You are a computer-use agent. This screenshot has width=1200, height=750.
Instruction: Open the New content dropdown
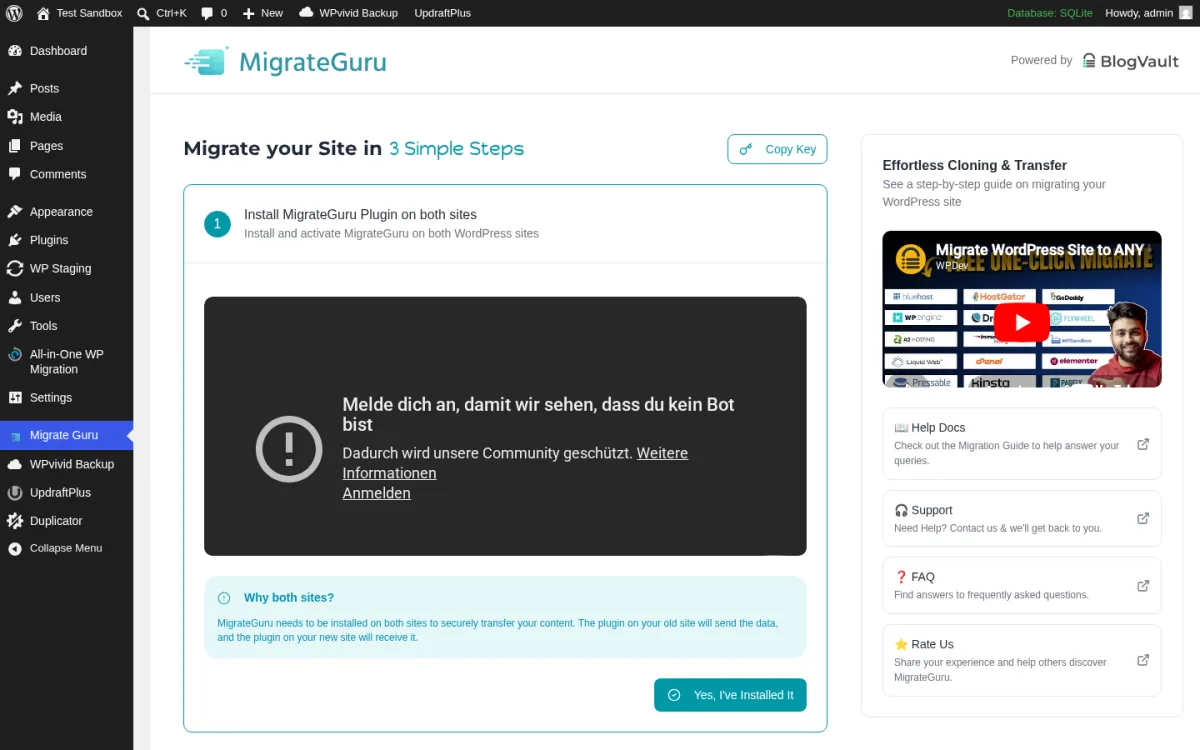click(x=262, y=13)
